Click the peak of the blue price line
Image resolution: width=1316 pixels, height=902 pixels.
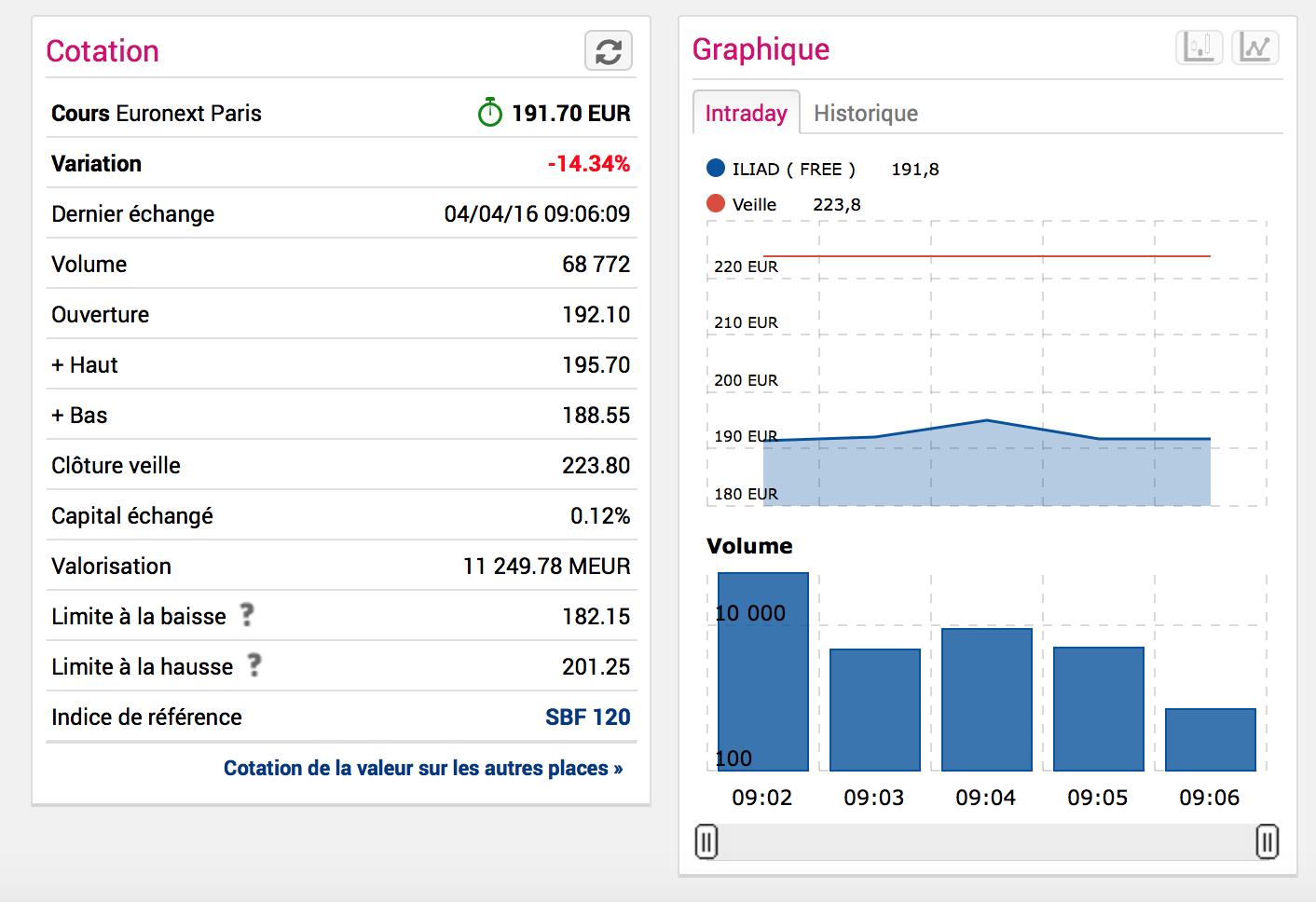point(986,420)
